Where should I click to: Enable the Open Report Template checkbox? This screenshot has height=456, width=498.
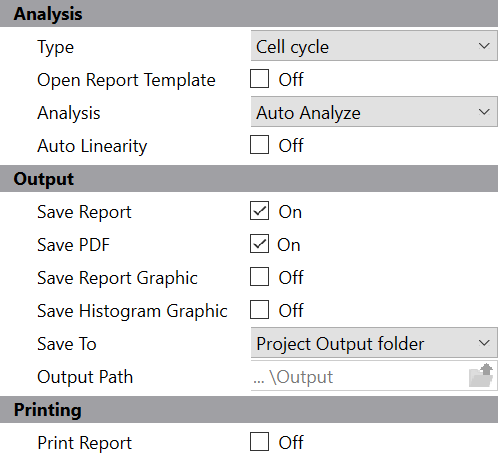point(259,79)
